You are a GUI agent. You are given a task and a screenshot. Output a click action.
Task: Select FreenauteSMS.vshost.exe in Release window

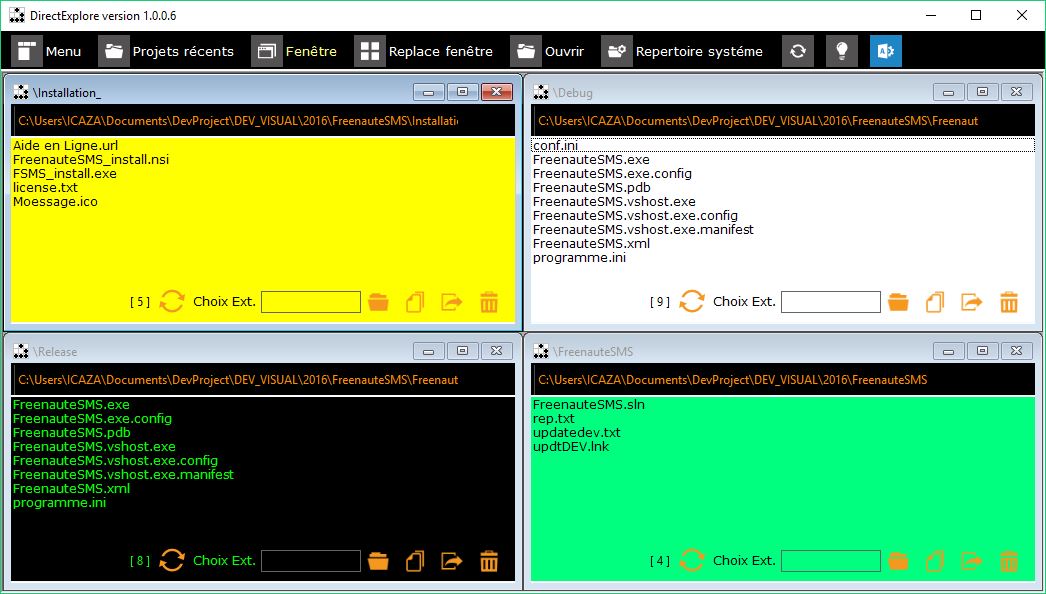tap(94, 447)
